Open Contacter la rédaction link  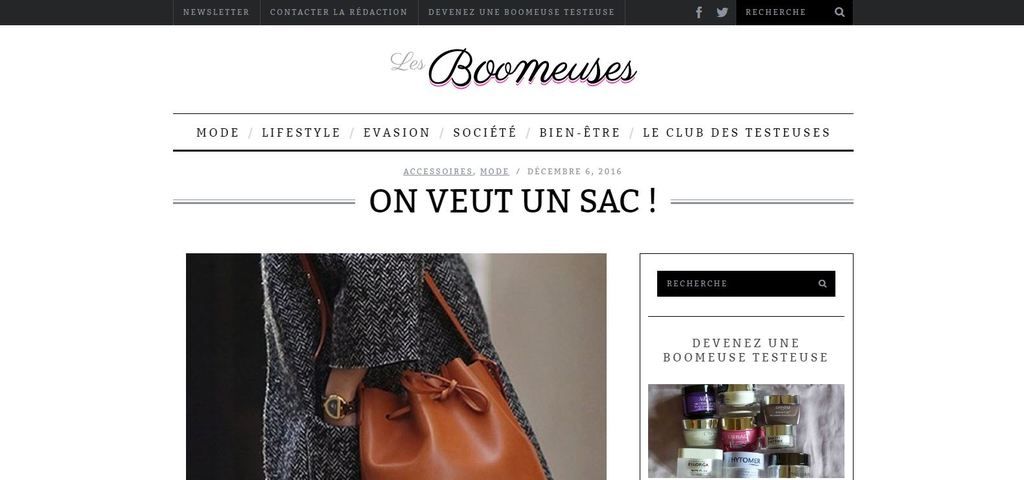(338, 12)
